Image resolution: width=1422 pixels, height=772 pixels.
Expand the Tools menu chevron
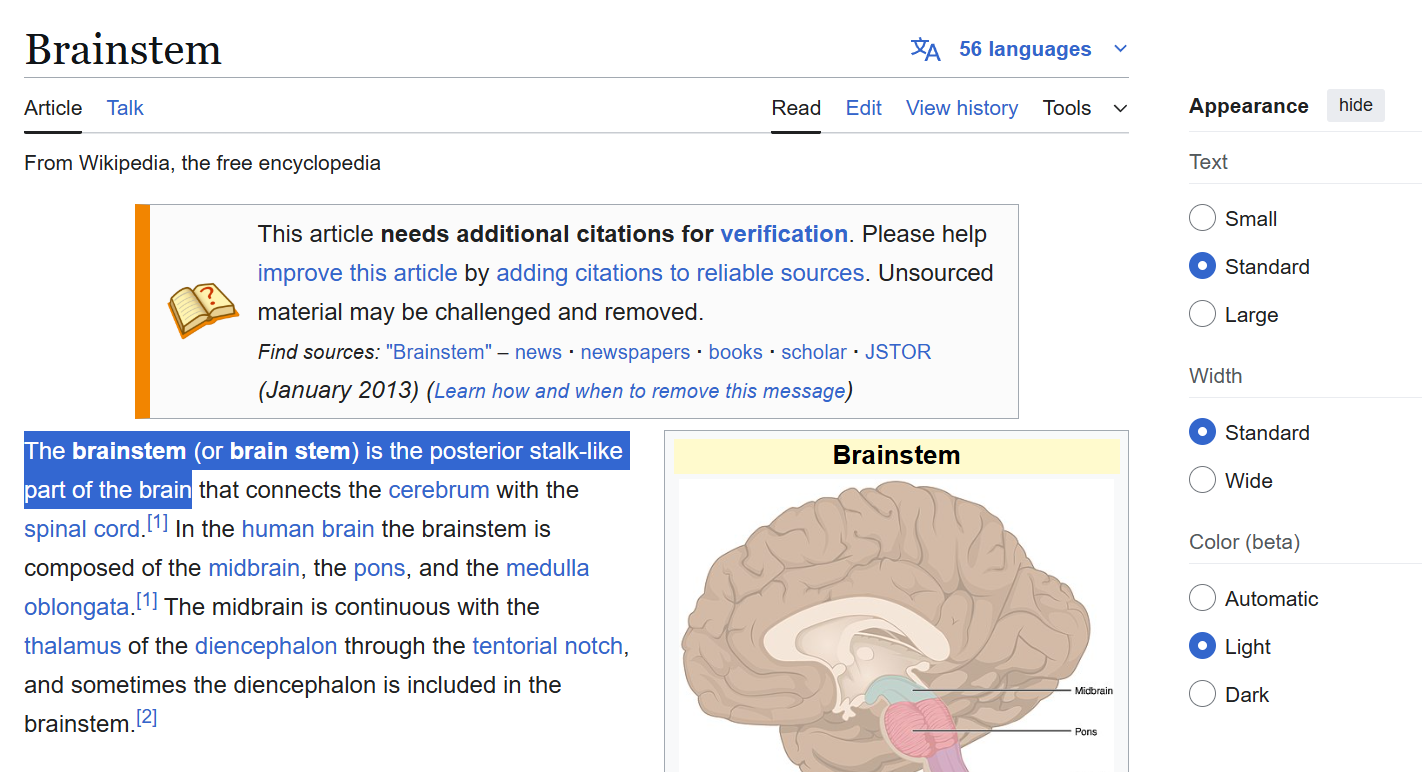pos(1120,108)
